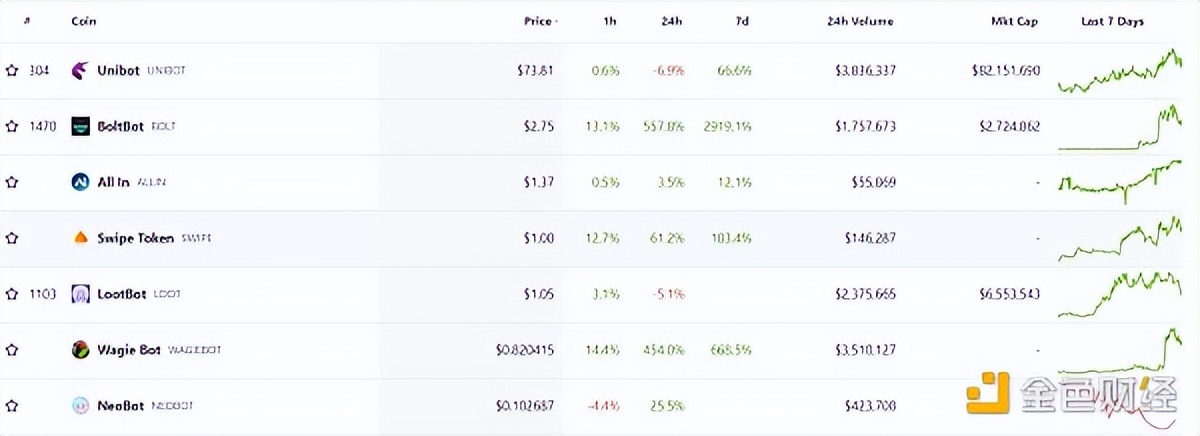Screen dimensions: 1200x436
Task: Click the BoltBot coin logo icon
Action: [x=81, y=126]
